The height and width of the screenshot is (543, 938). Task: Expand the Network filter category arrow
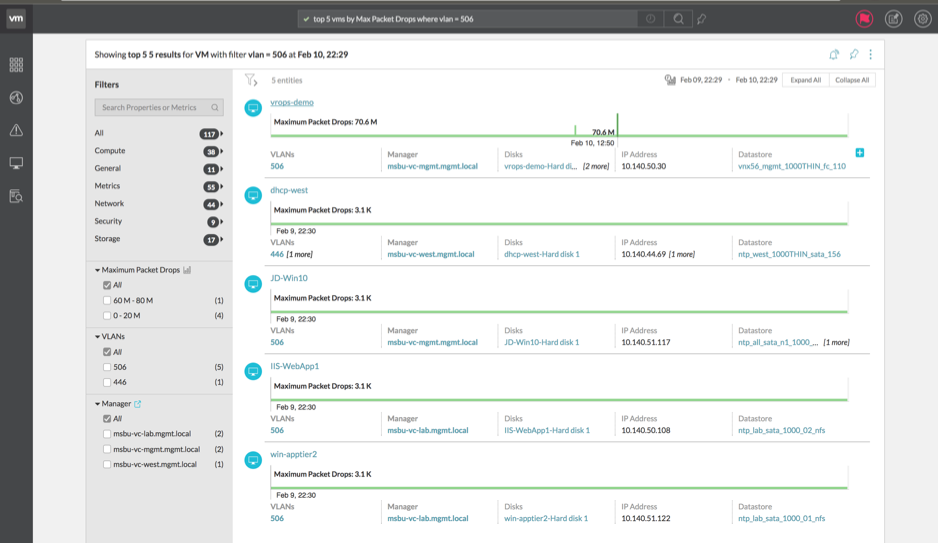221,204
